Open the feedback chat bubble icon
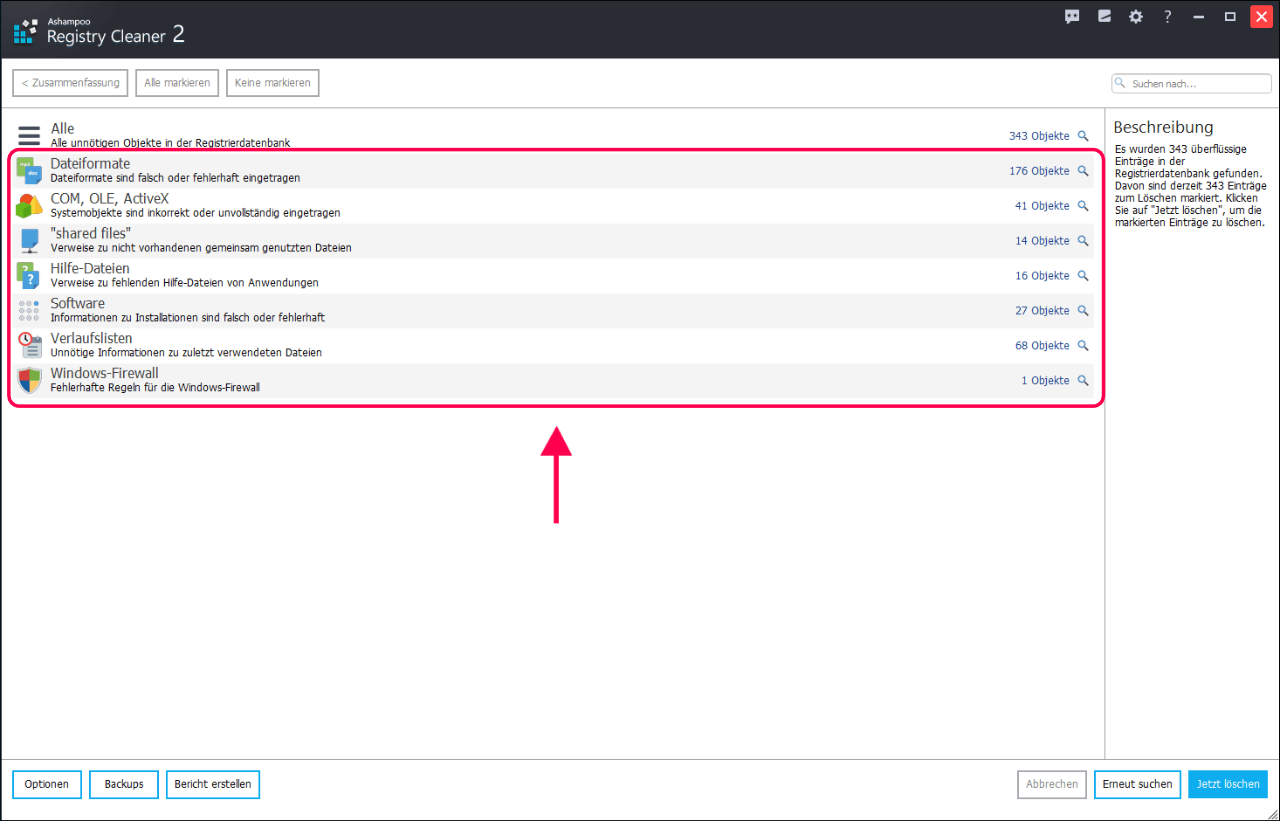This screenshot has width=1280, height=821. [1072, 16]
